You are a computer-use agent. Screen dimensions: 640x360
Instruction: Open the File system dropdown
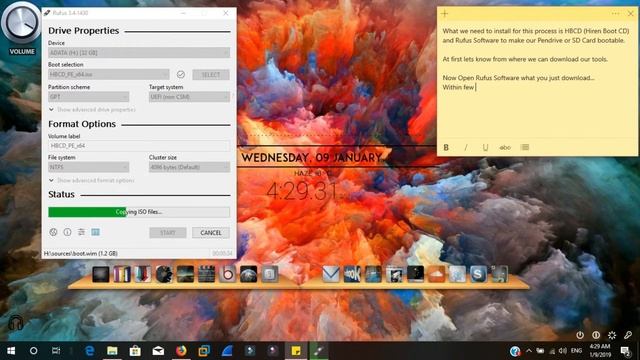[x=89, y=167]
